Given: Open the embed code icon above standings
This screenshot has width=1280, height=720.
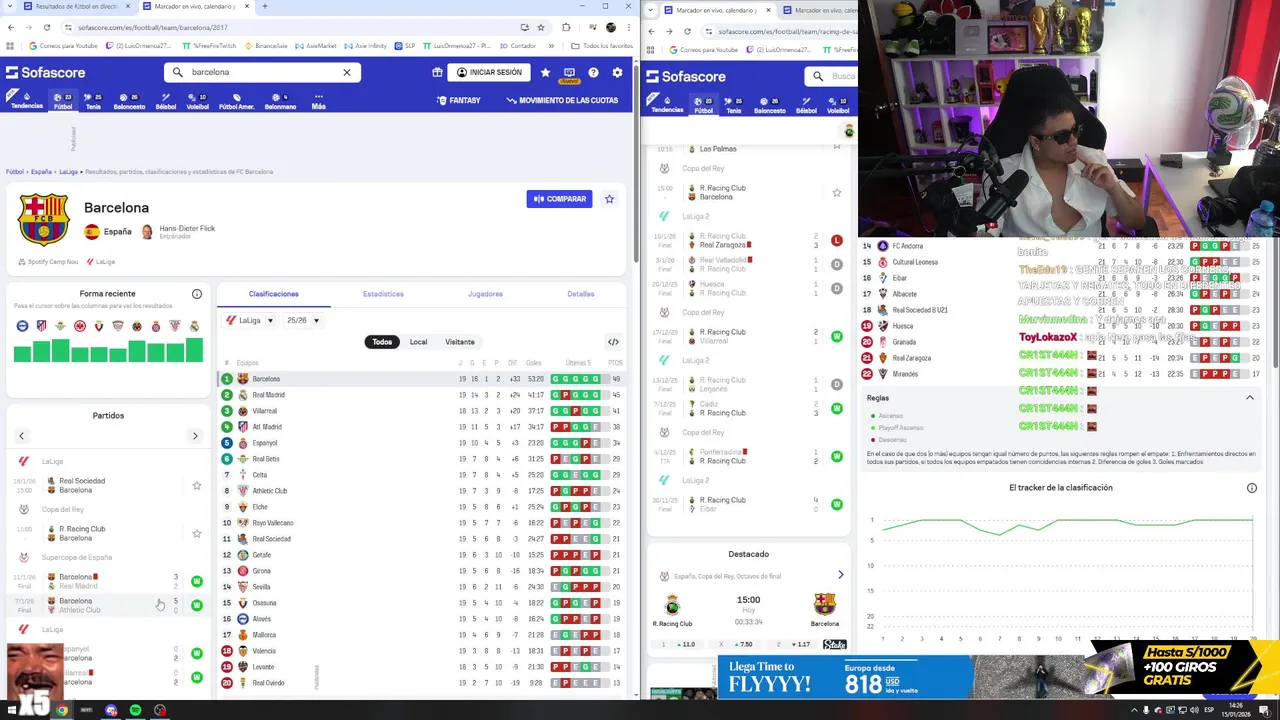Looking at the screenshot, I should point(613,342).
